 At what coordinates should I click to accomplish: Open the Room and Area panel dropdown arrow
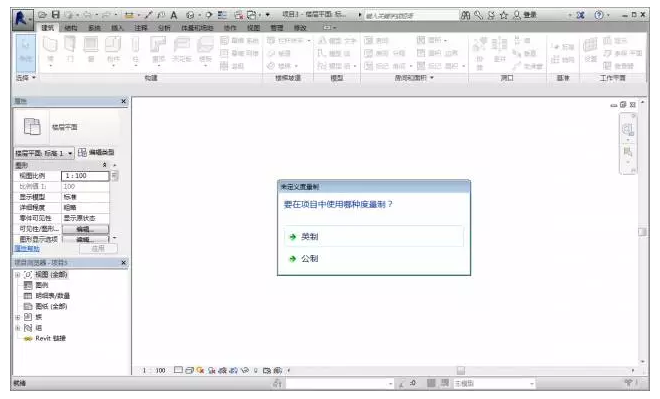tap(432, 78)
